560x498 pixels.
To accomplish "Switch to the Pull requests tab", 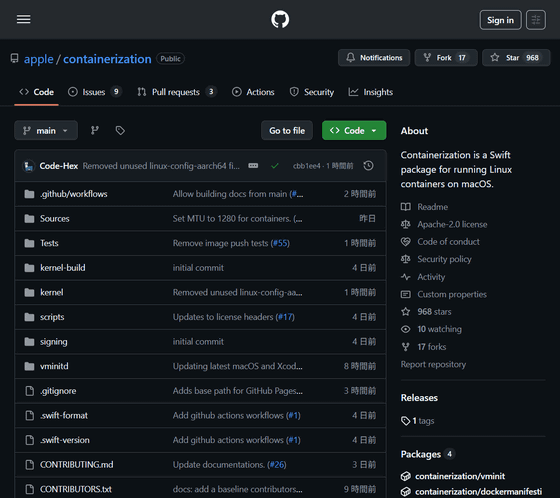I will (177, 92).
